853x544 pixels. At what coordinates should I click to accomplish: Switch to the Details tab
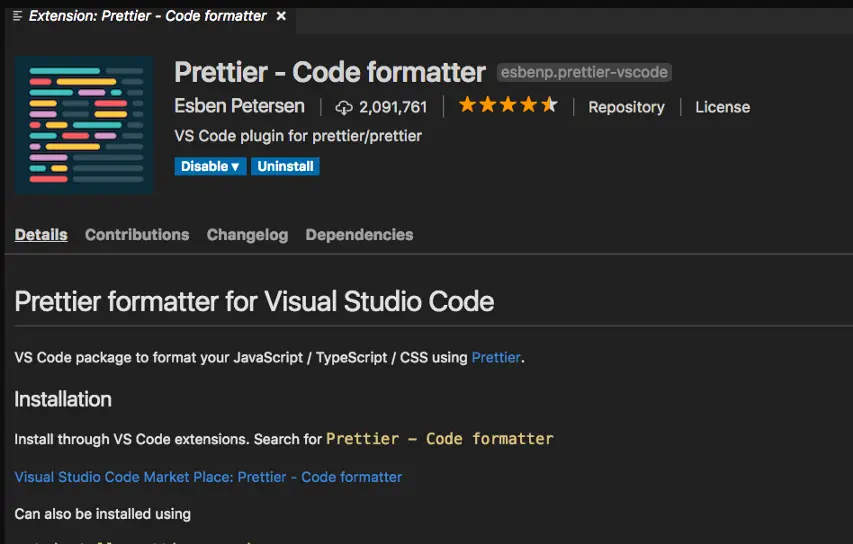41,234
